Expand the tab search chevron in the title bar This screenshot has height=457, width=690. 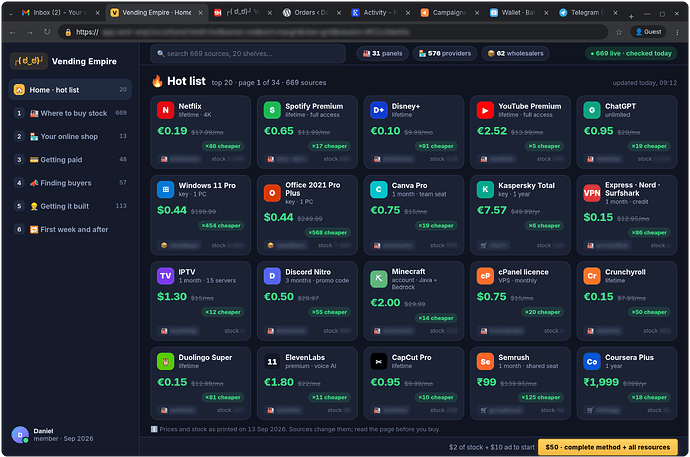coord(11,14)
